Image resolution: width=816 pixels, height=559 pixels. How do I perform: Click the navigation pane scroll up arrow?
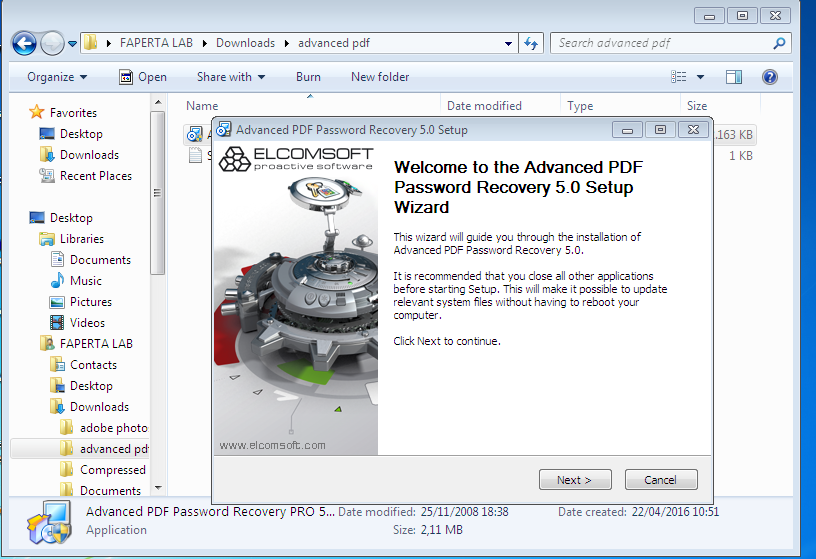(x=158, y=102)
